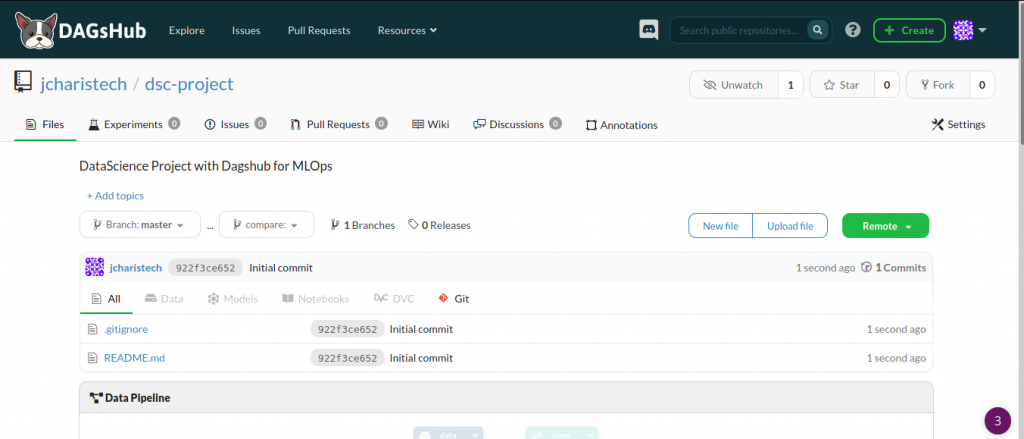This screenshot has height=439, width=1024.
Task: Click the watchers count 1
Action: pyautogui.click(x=790, y=85)
